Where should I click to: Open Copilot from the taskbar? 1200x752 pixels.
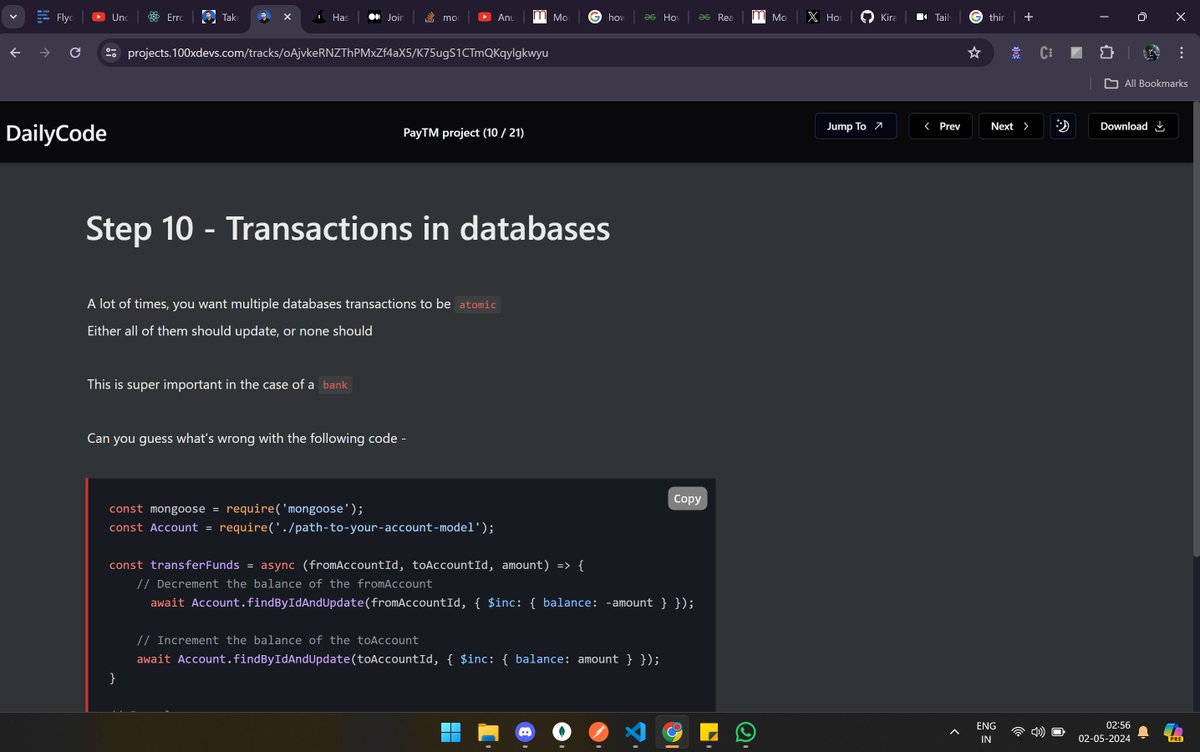coord(1175,733)
